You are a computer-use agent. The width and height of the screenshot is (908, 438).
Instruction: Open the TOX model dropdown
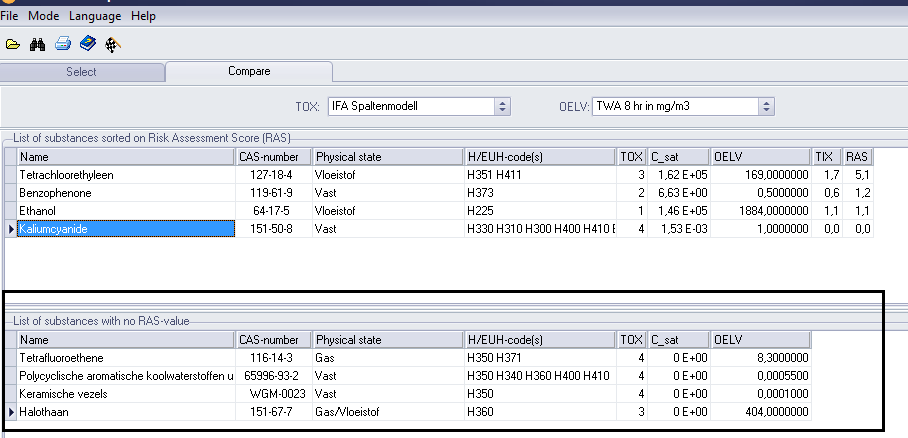coord(502,106)
